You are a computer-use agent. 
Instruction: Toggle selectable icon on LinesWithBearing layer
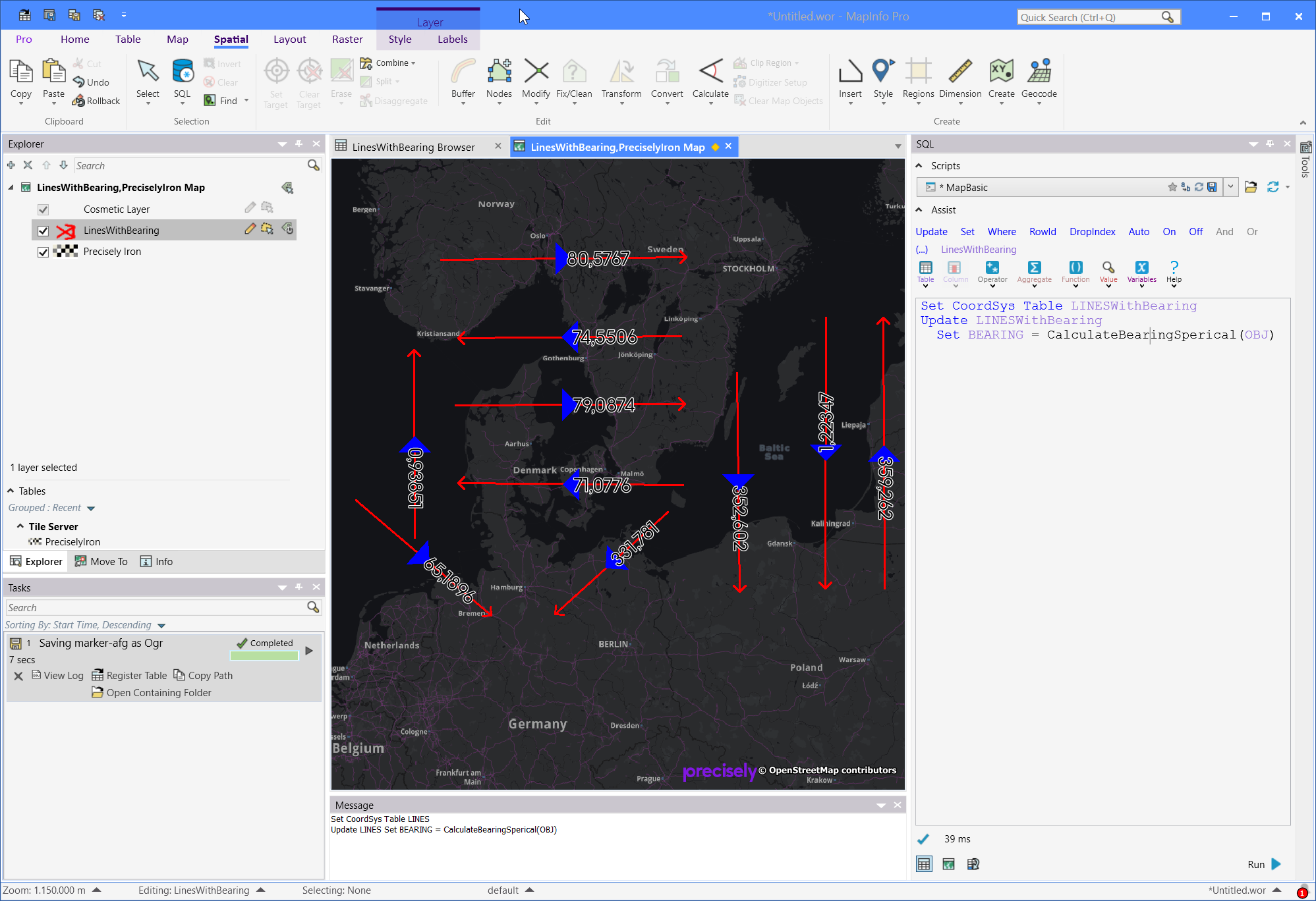(267, 229)
